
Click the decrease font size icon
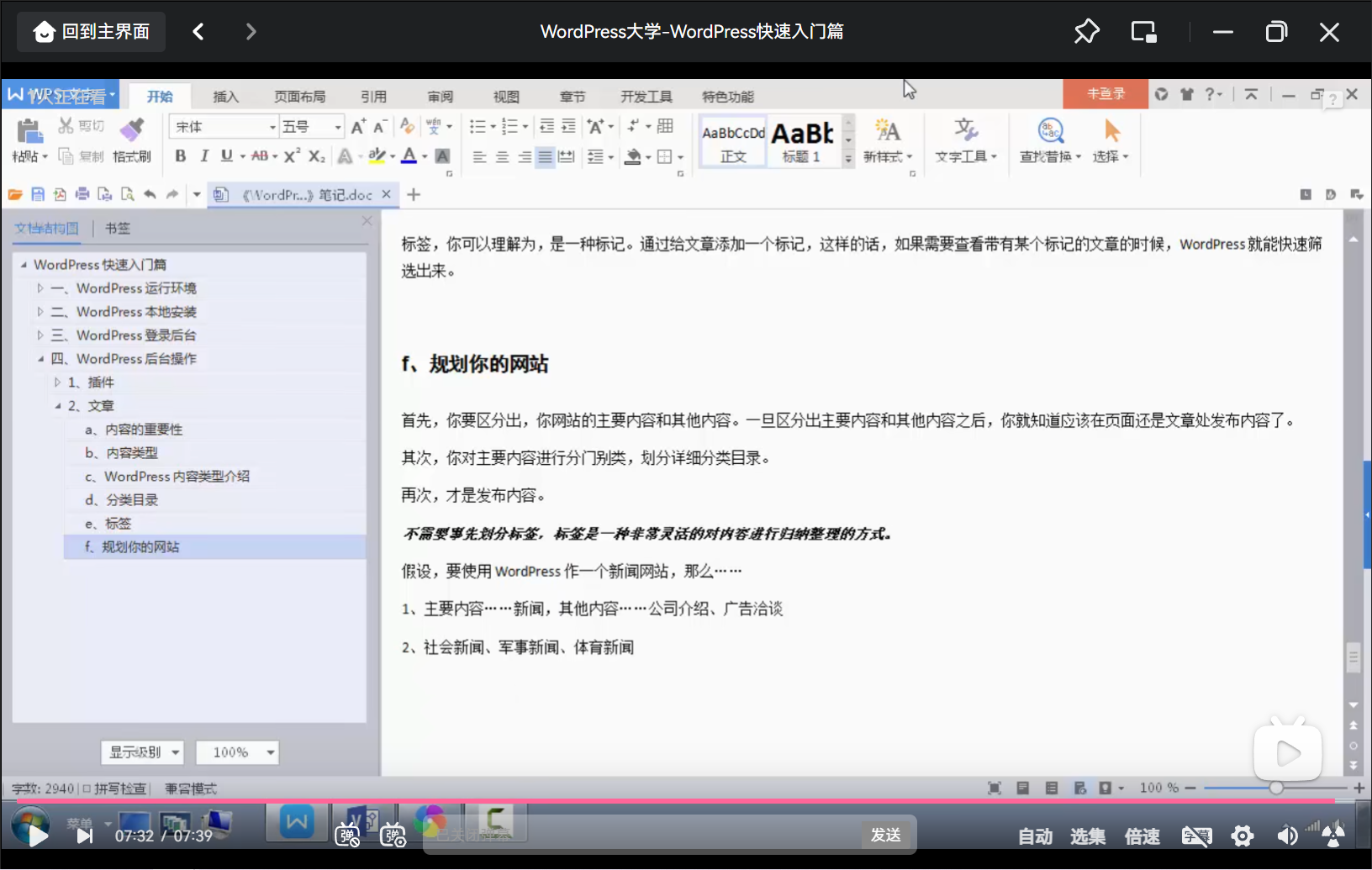coord(379,127)
